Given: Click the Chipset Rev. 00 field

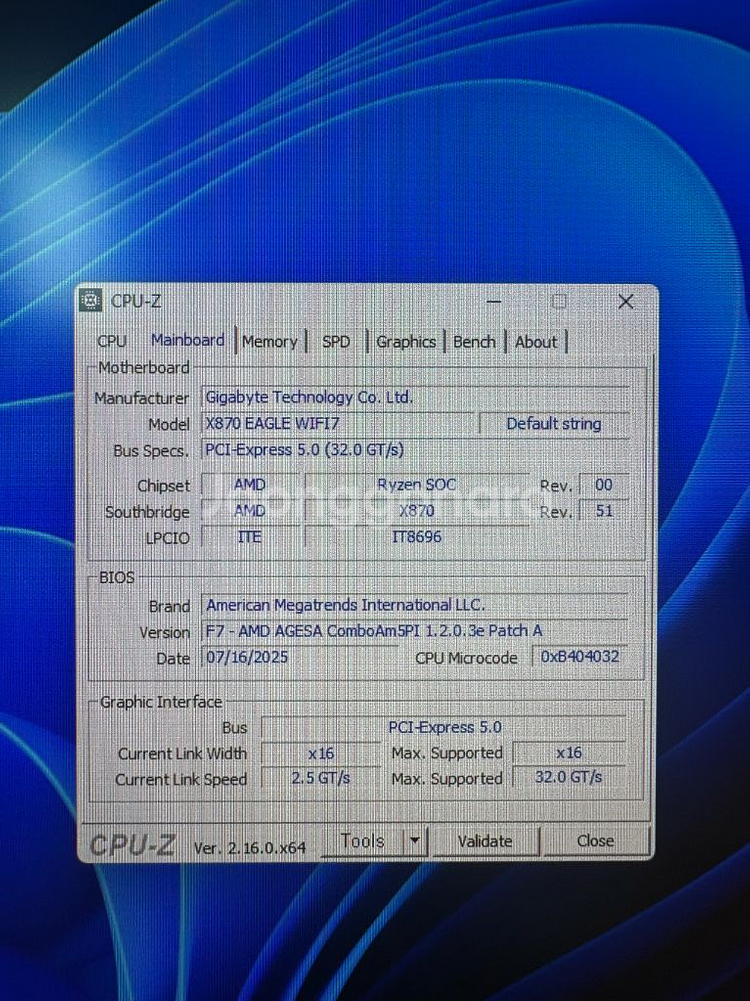Looking at the screenshot, I should tap(604, 485).
